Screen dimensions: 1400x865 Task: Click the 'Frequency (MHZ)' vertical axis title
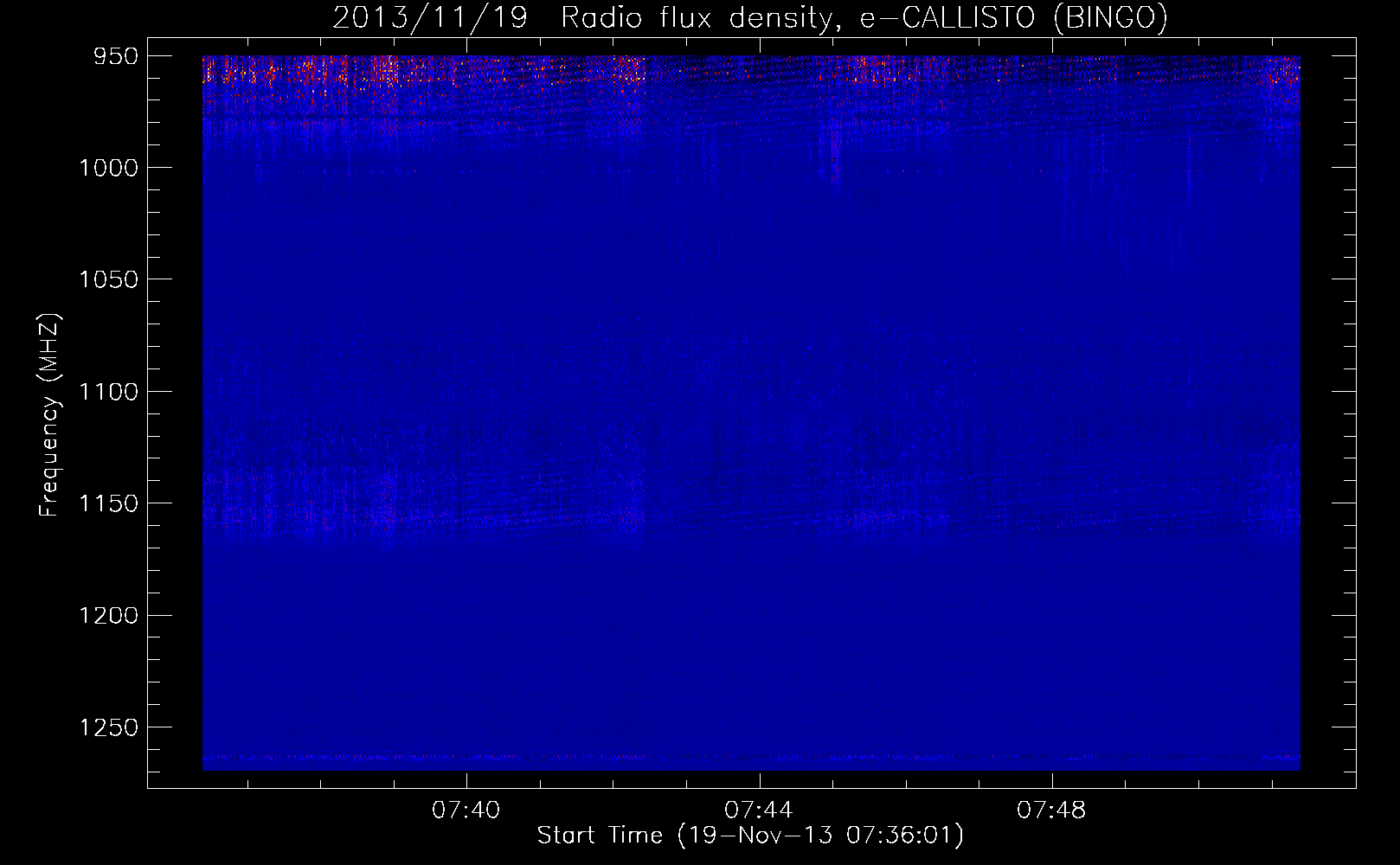[50, 415]
